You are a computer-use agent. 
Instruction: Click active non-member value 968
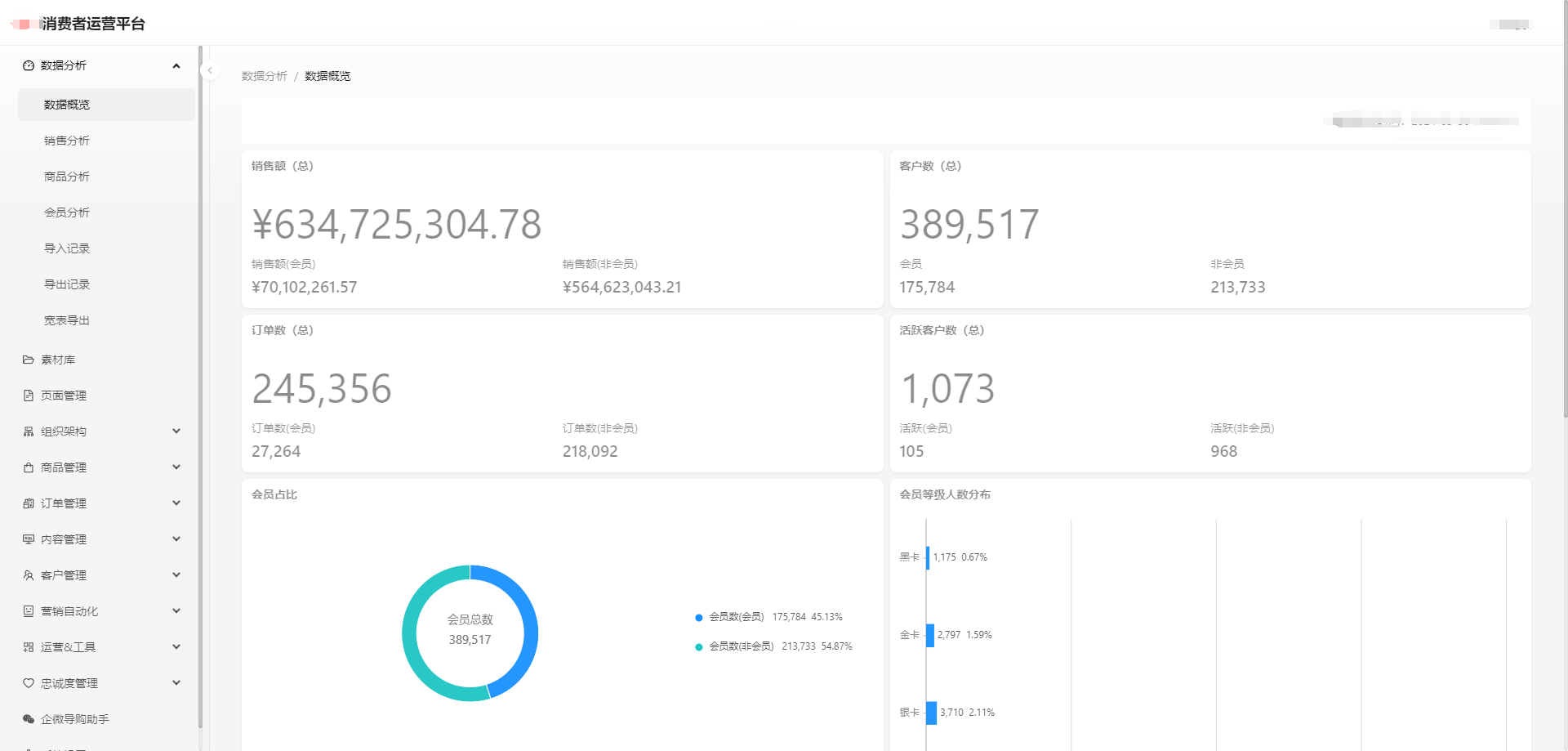click(1224, 452)
